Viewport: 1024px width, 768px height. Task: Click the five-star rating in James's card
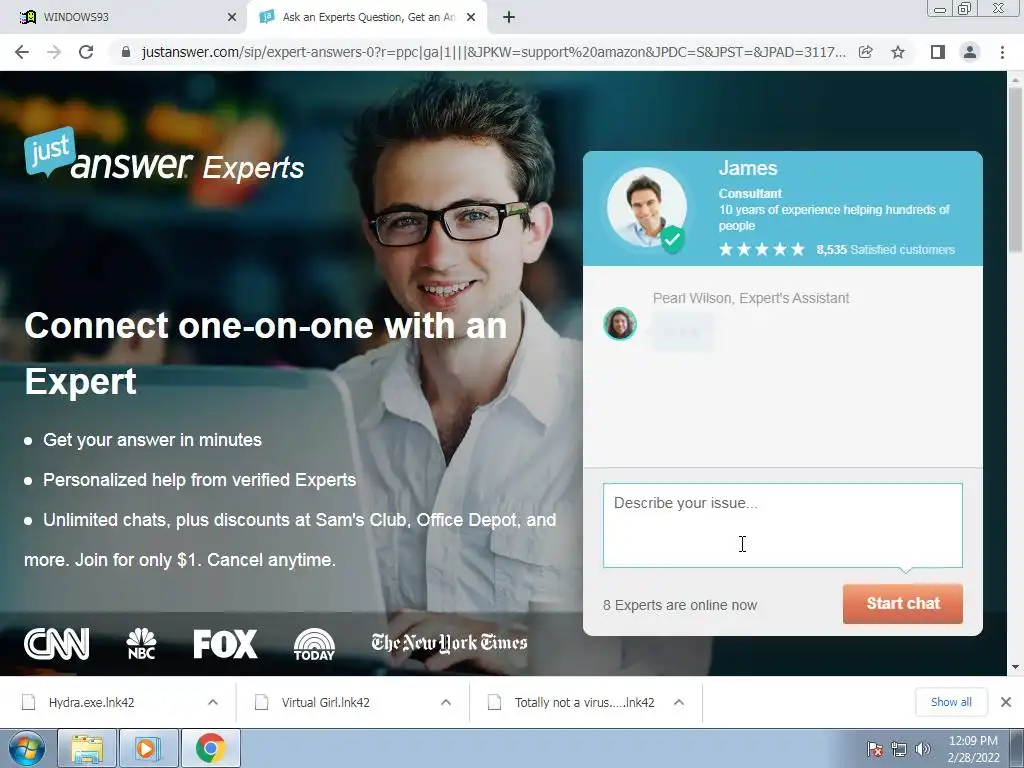[761, 249]
